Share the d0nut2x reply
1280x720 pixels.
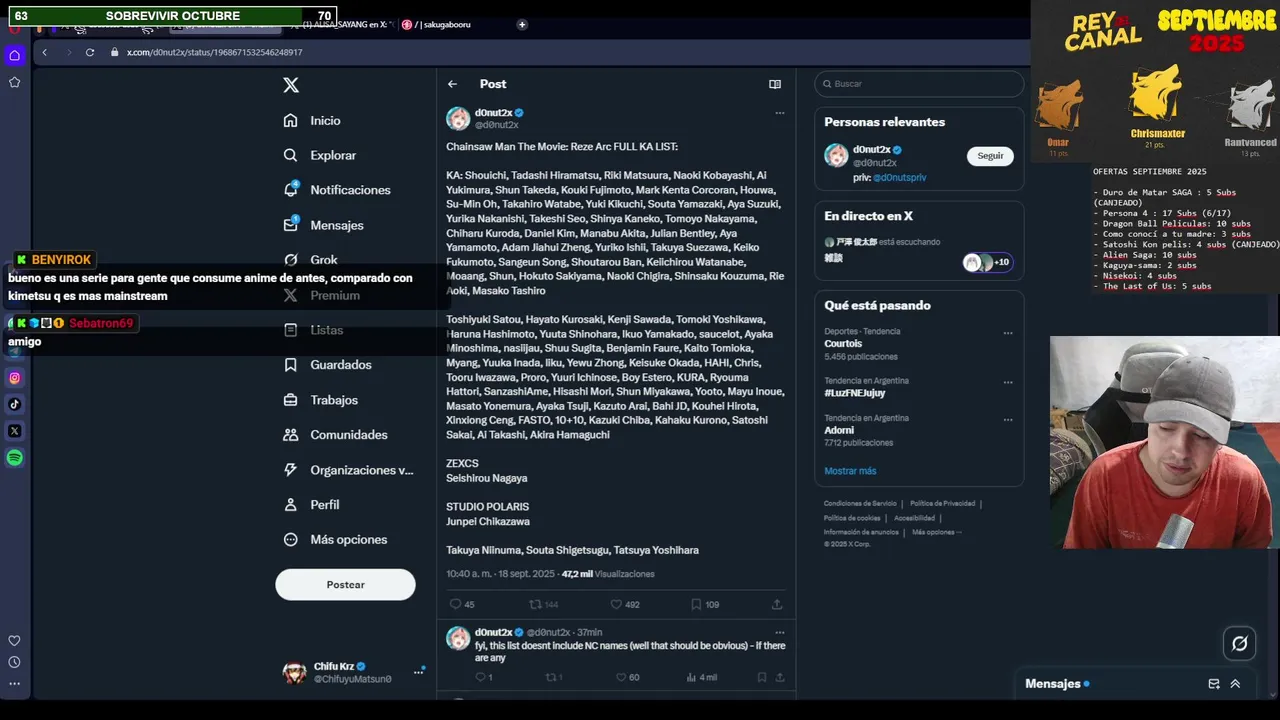point(781,677)
